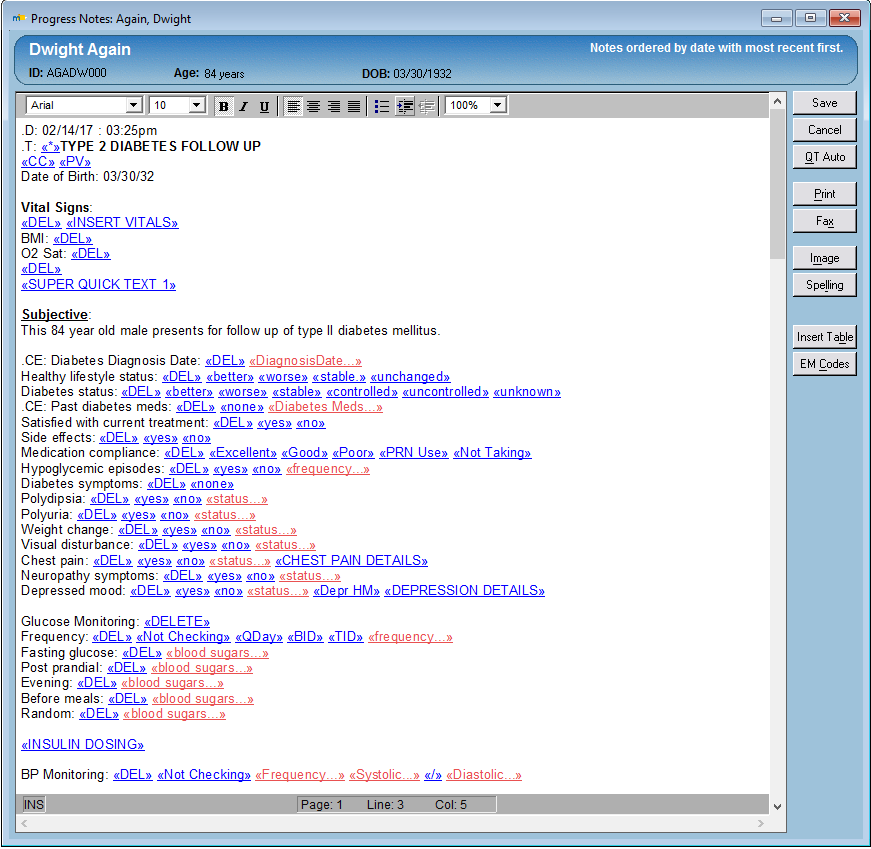
Task: Select «BID» glucose frequency
Action: (305, 637)
